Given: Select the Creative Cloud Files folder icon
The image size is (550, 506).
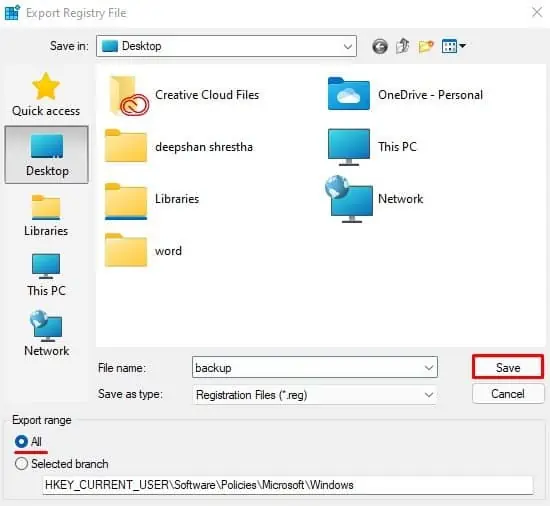Looking at the screenshot, I should [128, 96].
